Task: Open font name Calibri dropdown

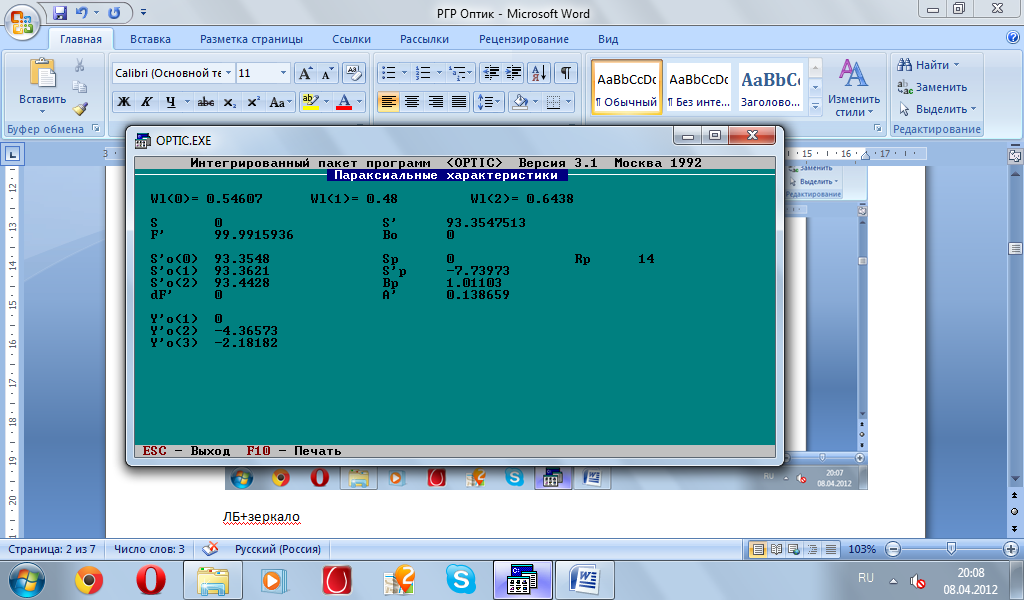Action: [x=229, y=73]
